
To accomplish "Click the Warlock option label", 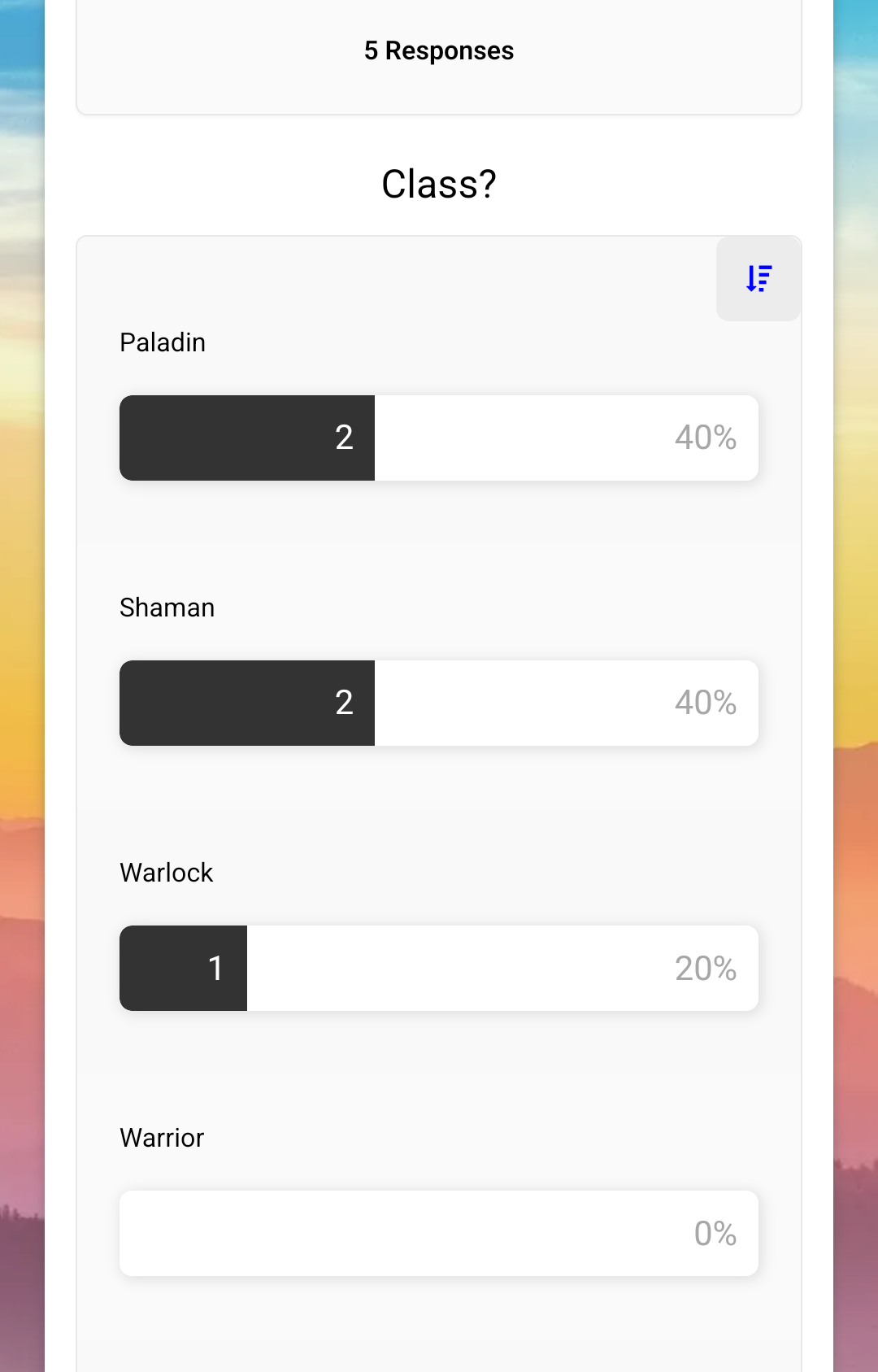I will pyautogui.click(x=167, y=873).
